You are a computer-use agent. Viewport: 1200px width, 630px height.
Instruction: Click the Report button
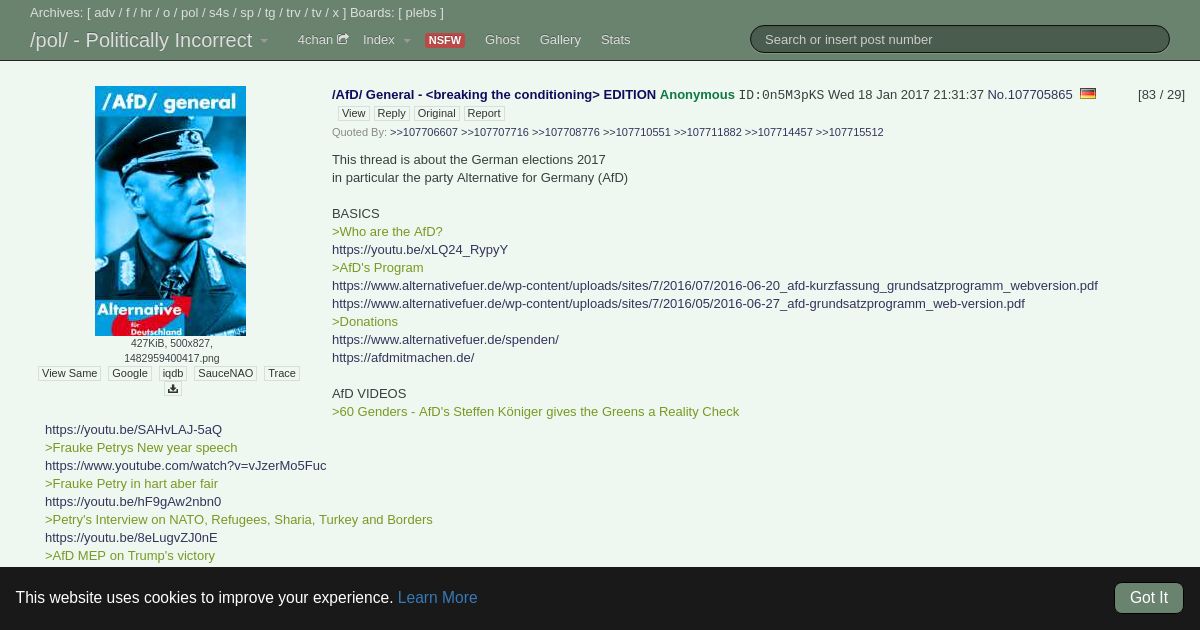tap(483, 113)
